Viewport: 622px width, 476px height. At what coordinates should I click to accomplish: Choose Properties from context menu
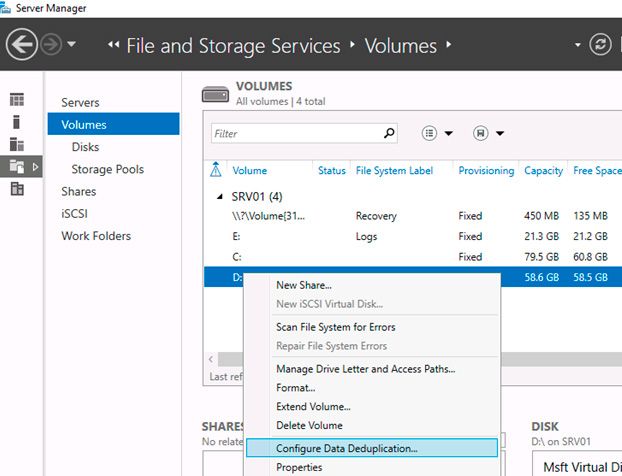(x=299, y=468)
